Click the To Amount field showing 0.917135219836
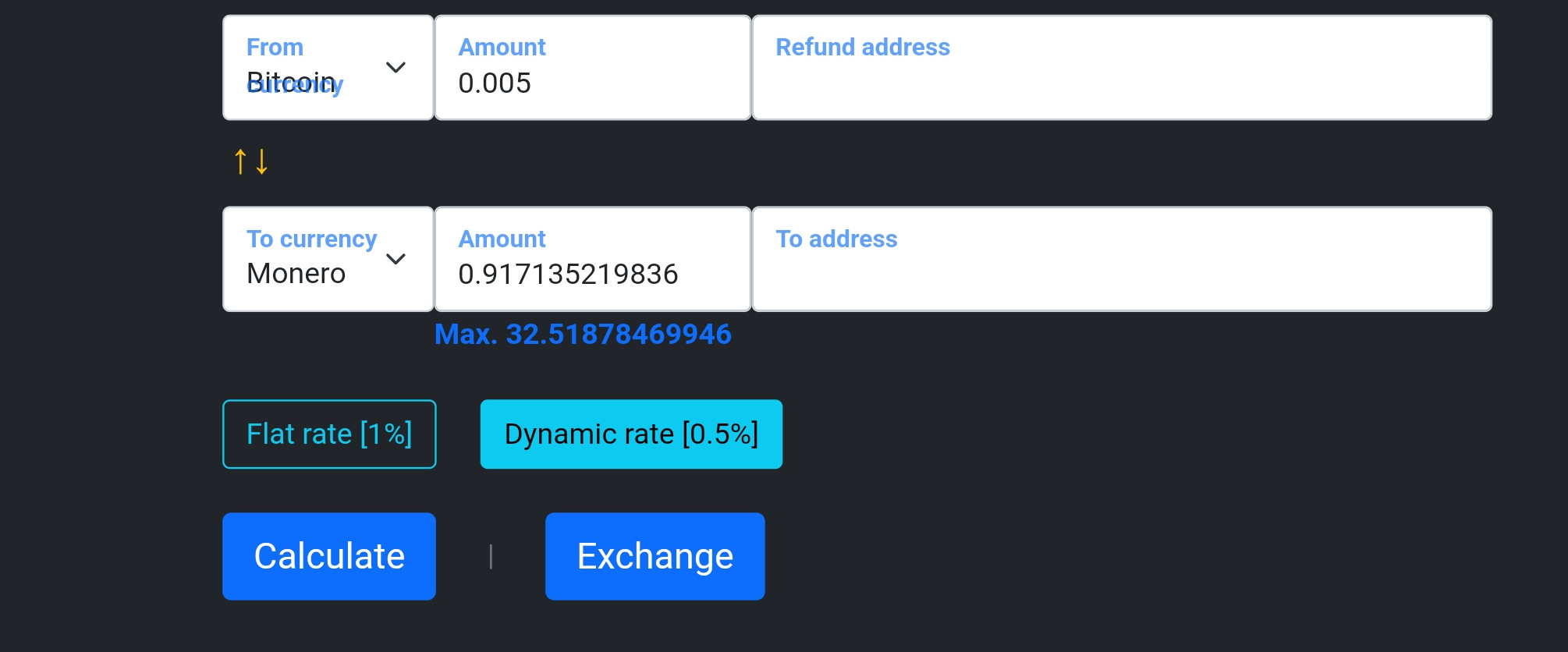This screenshot has width=1568, height=652. (593, 259)
